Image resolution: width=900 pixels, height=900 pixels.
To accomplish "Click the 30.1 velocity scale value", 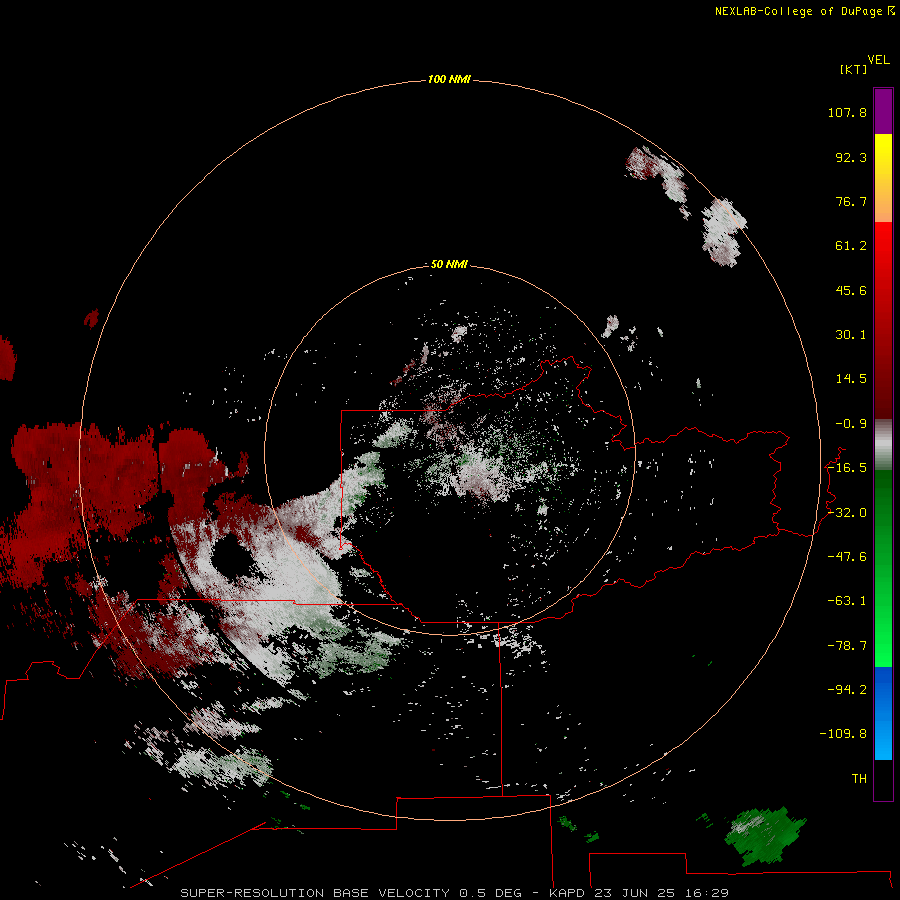I will pyautogui.click(x=851, y=335).
